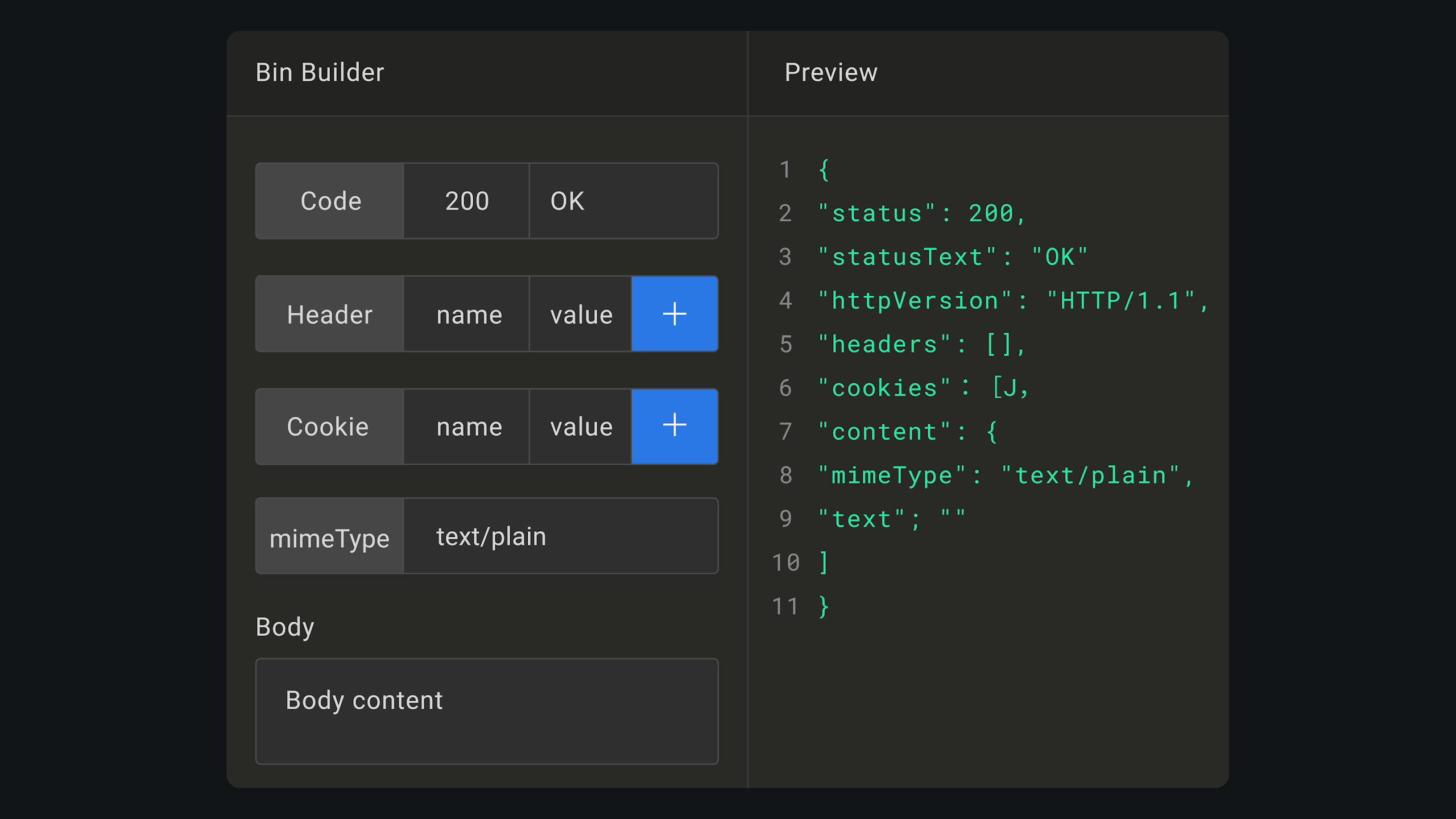Select the Bin Builder panel title
The image size is (1456, 819).
click(x=320, y=72)
